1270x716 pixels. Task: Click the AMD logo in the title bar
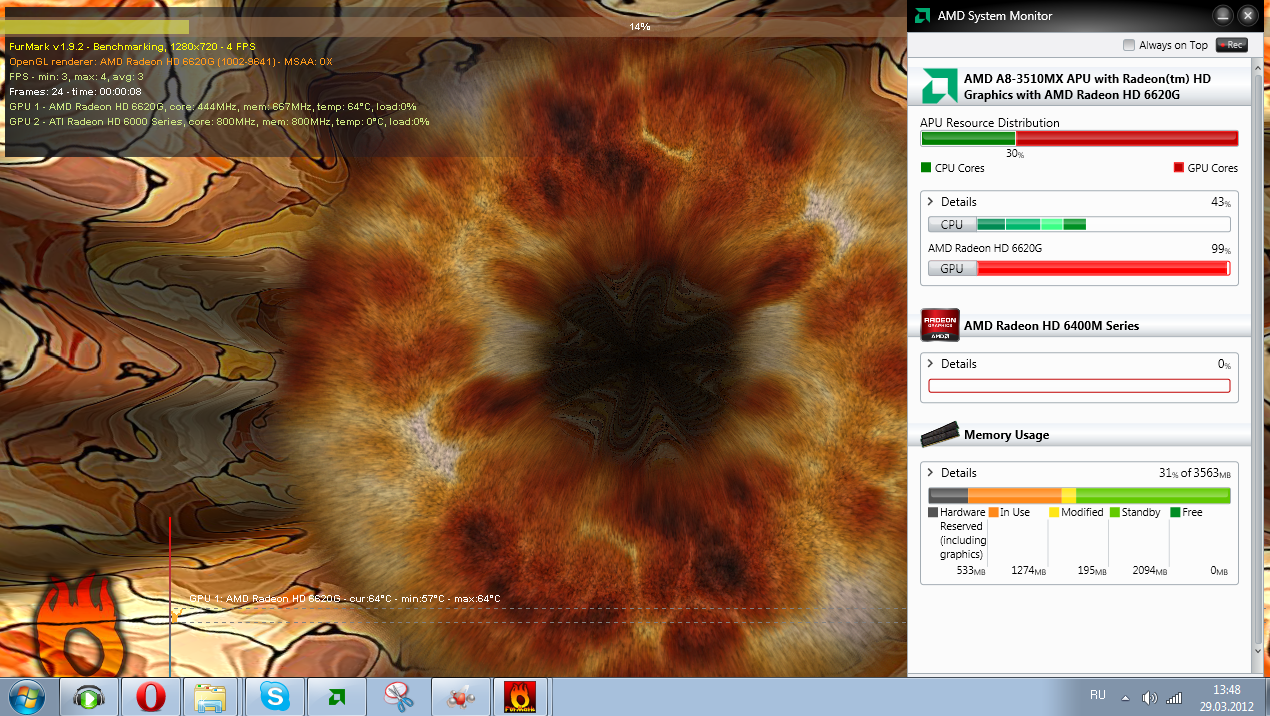coord(921,16)
